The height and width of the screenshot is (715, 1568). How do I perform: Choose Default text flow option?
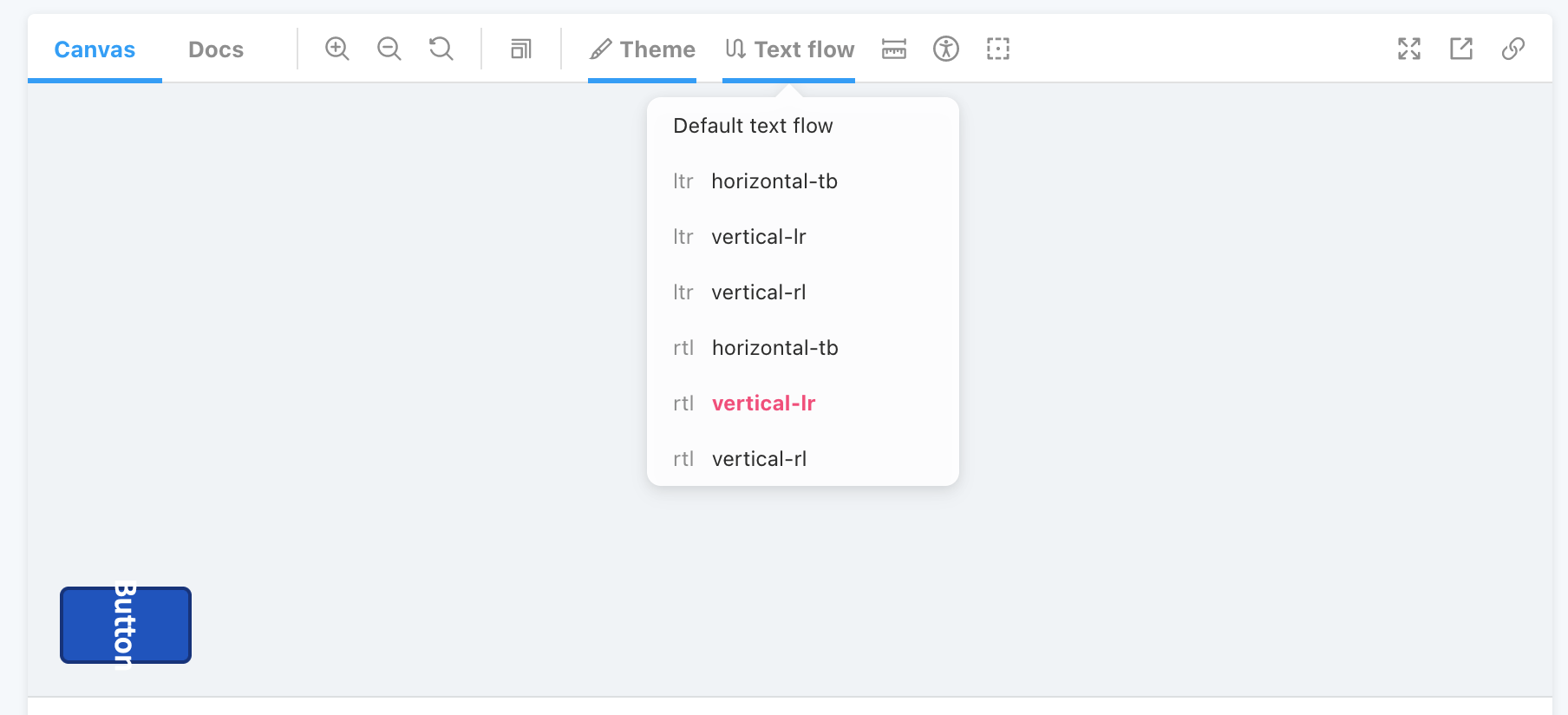[753, 126]
